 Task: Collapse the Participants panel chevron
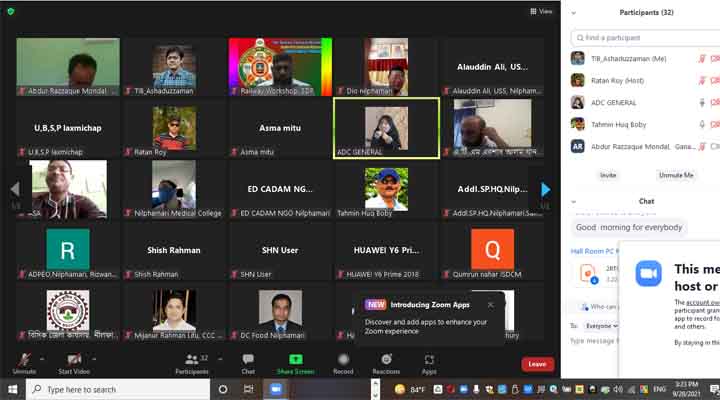click(573, 12)
